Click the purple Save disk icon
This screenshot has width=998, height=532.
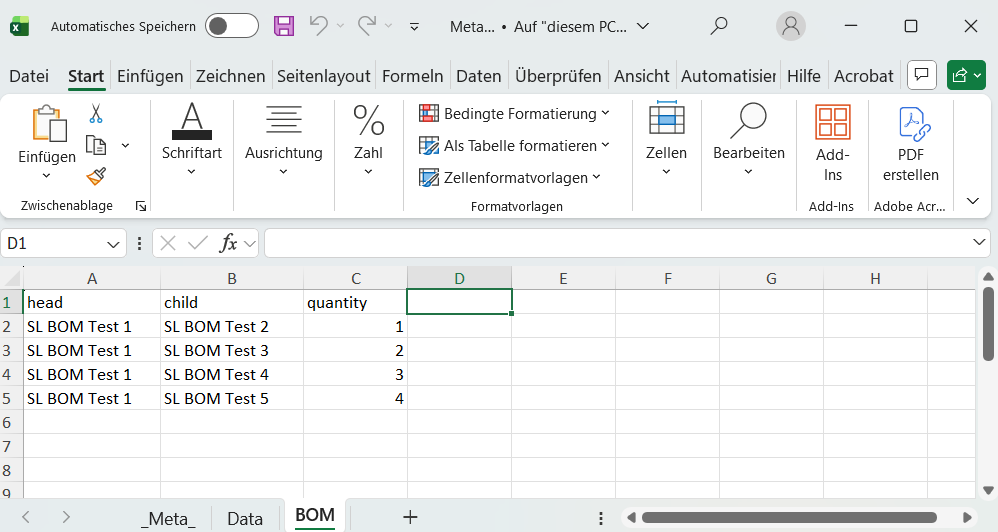click(x=284, y=26)
